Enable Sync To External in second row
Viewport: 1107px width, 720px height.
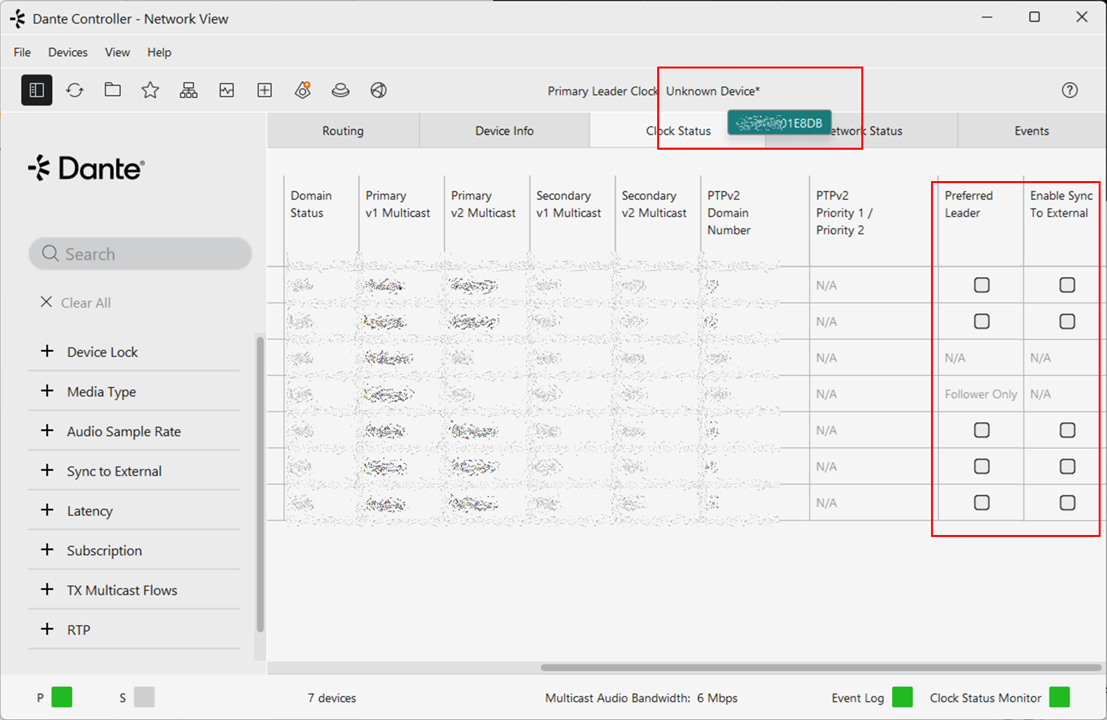tap(1067, 321)
